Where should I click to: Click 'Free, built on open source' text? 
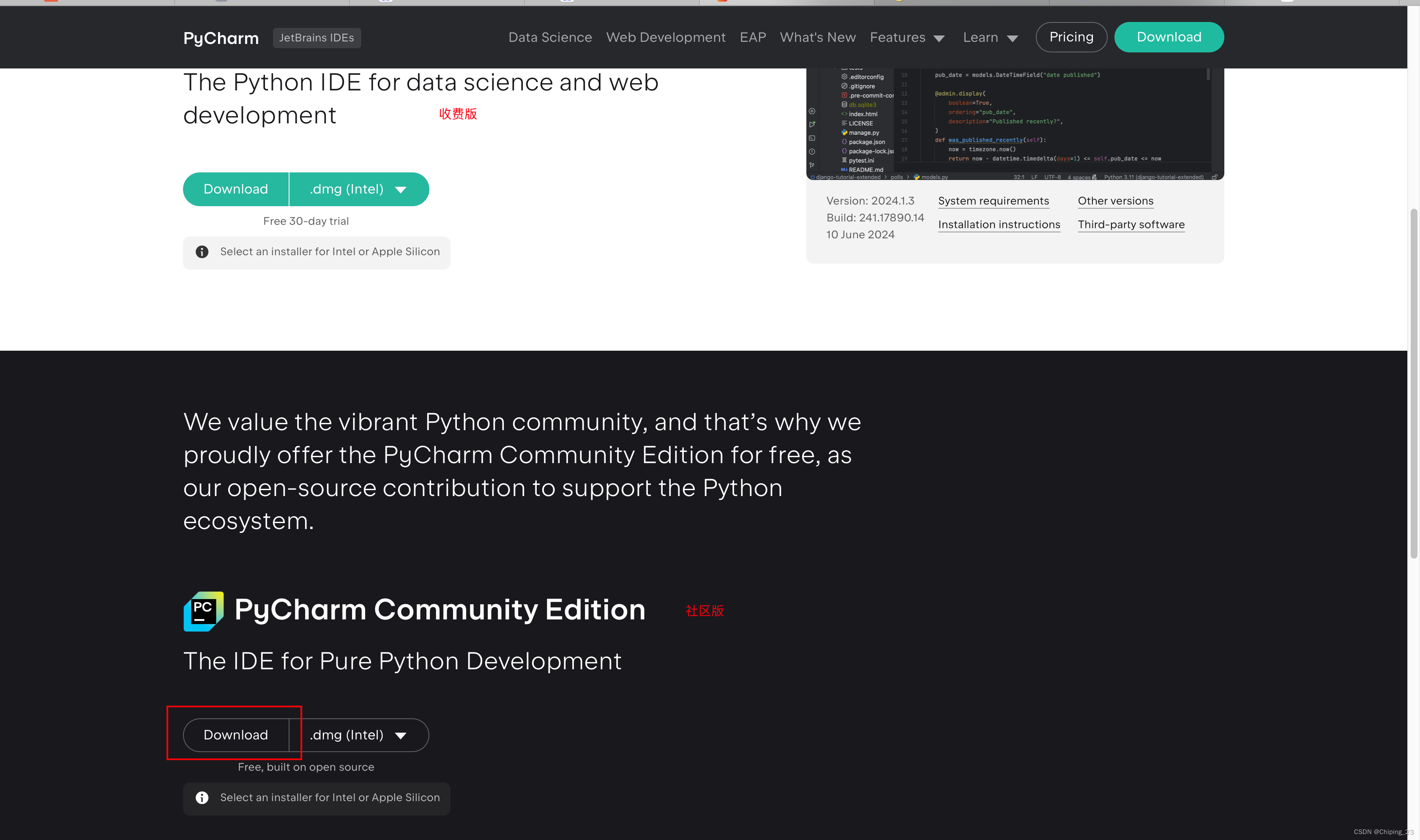[x=306, y=767]
